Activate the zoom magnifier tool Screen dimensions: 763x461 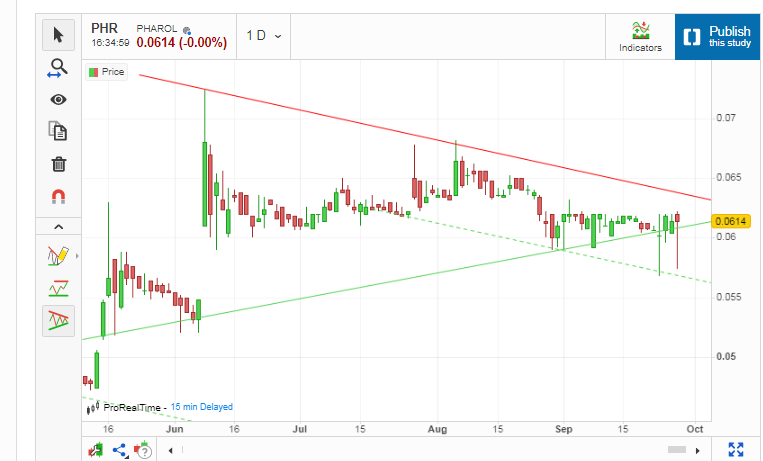coord(57,68)
